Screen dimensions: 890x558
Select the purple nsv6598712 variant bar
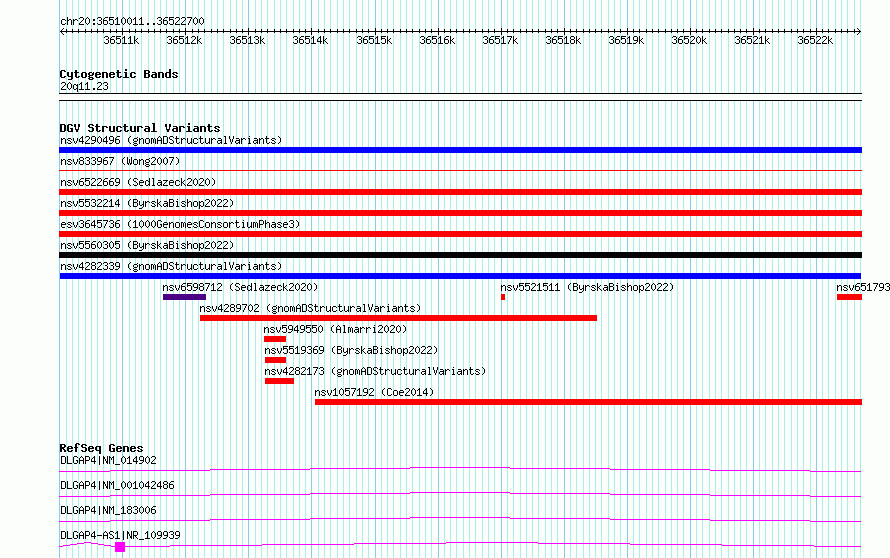[184, 297]
